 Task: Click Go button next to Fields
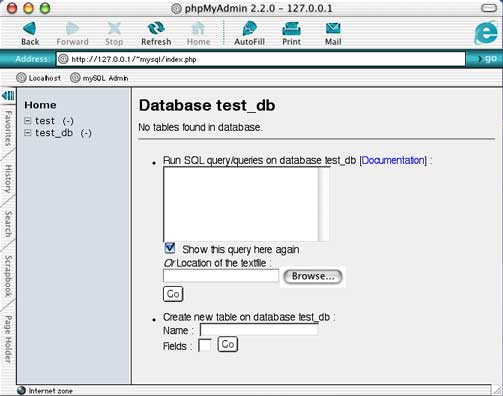pos(228,344)
